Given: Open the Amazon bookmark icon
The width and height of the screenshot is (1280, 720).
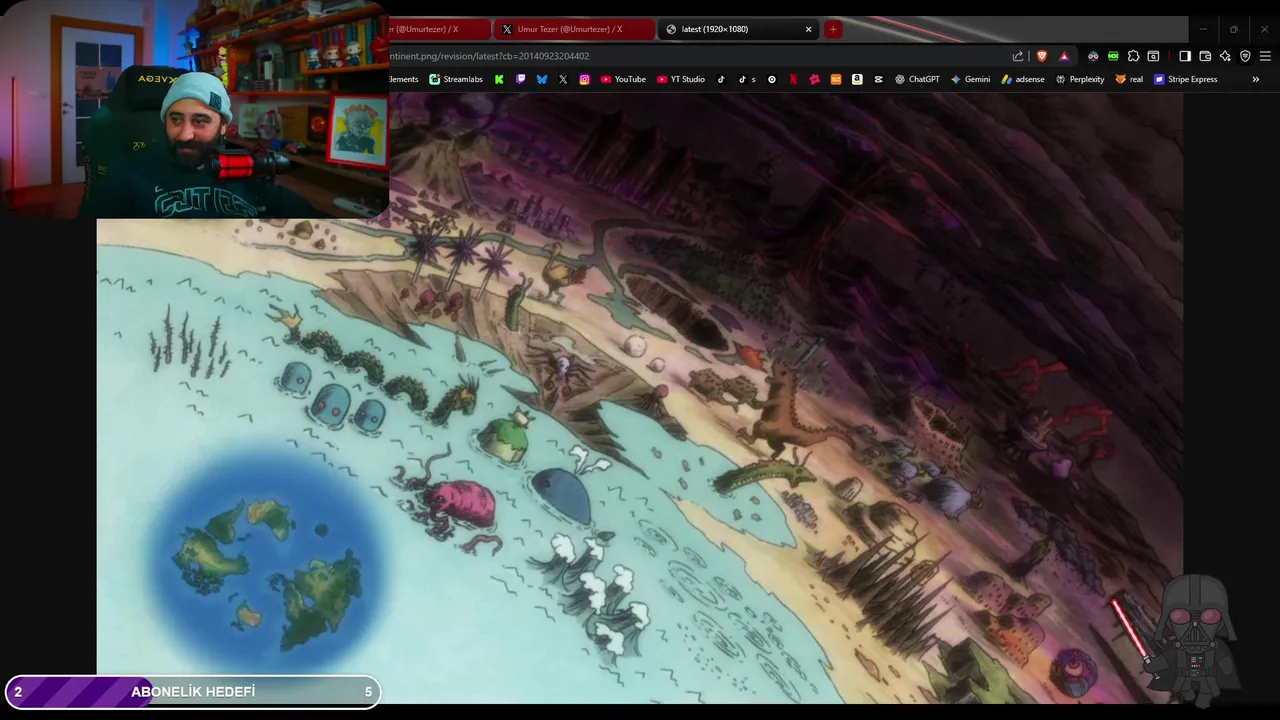Looking at the screenshot, I should pos(857,79).
